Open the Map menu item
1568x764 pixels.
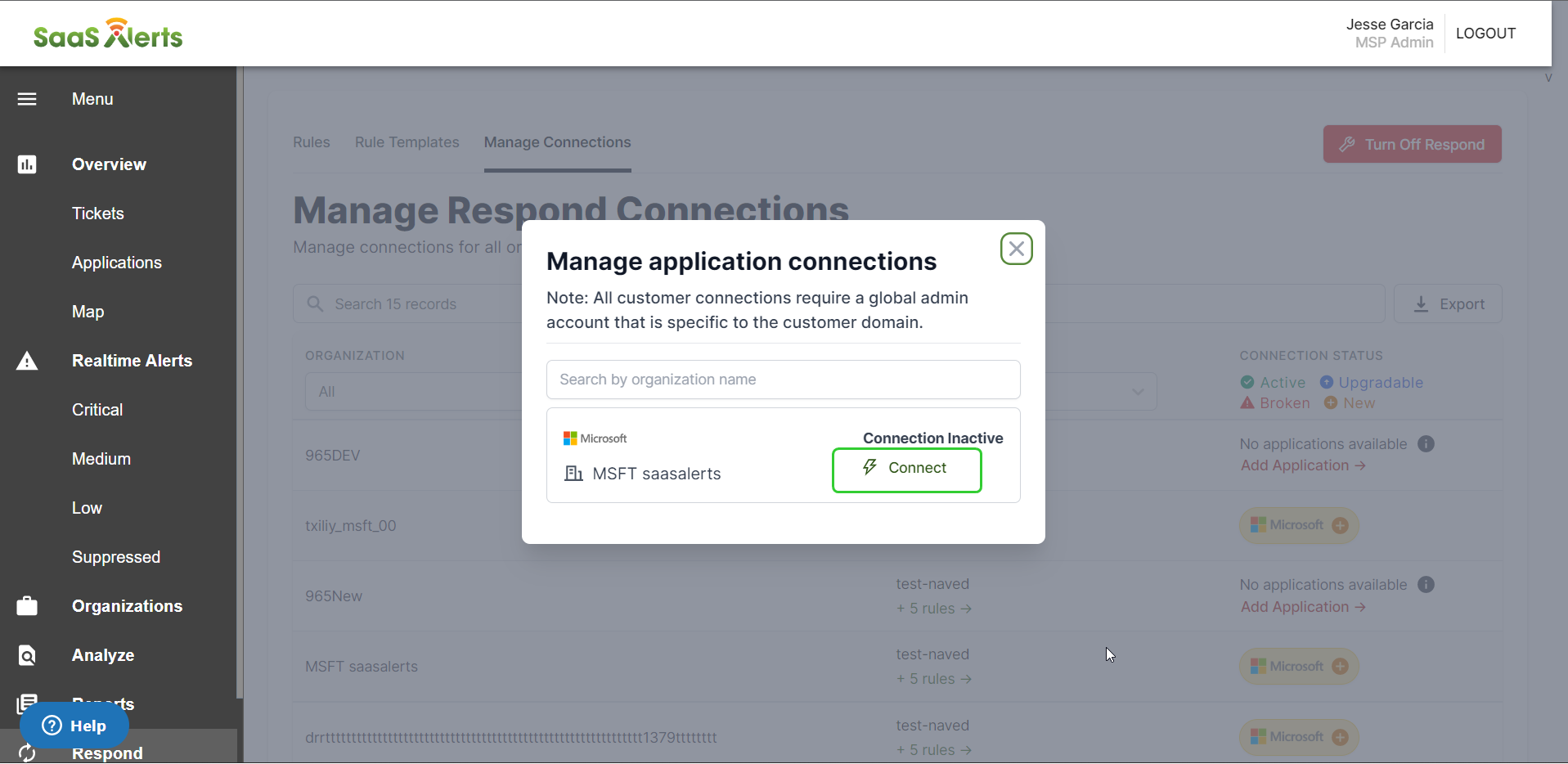pos(88,312)
